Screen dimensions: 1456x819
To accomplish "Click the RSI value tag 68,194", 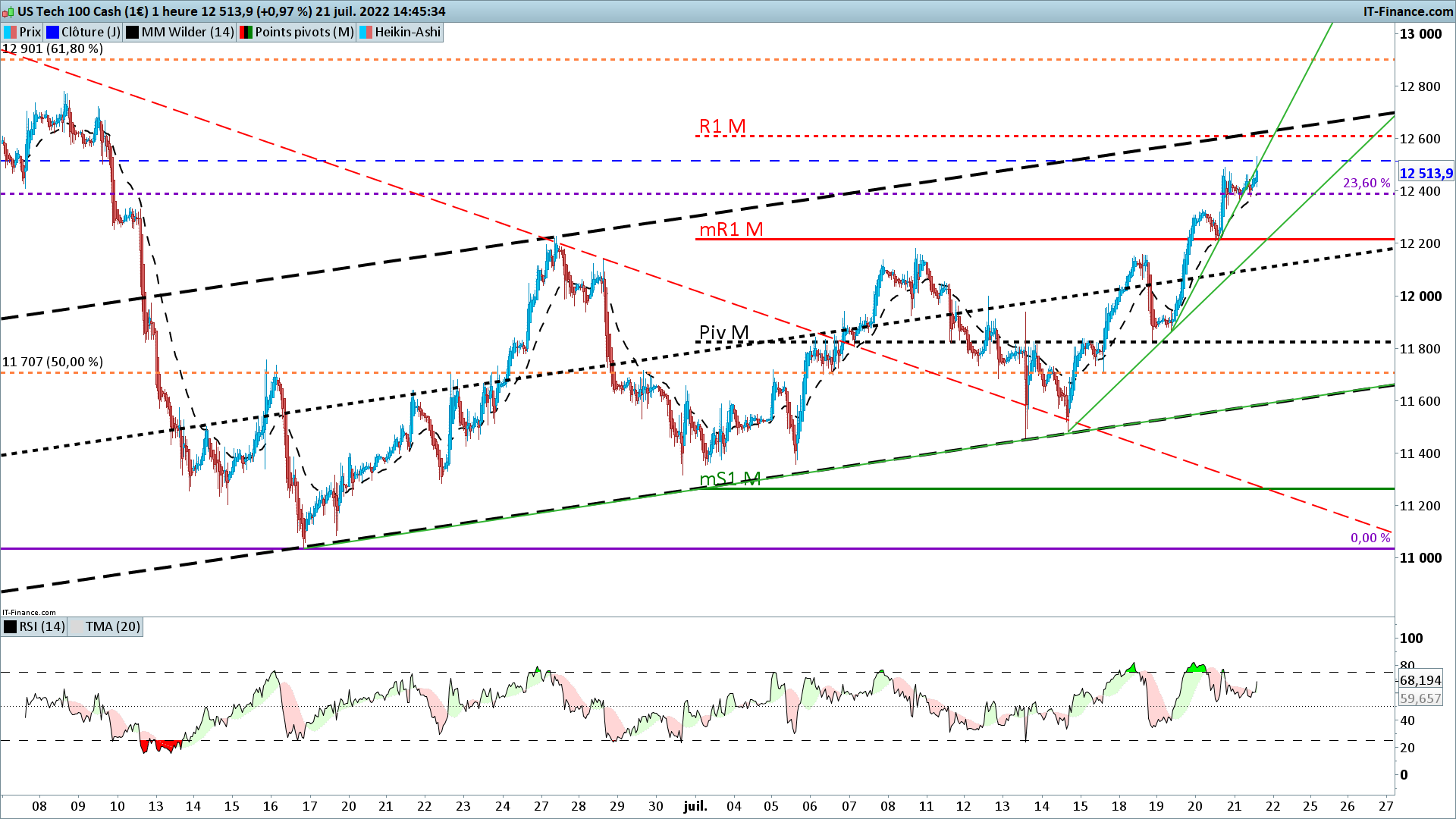I will coord(1420,680).
